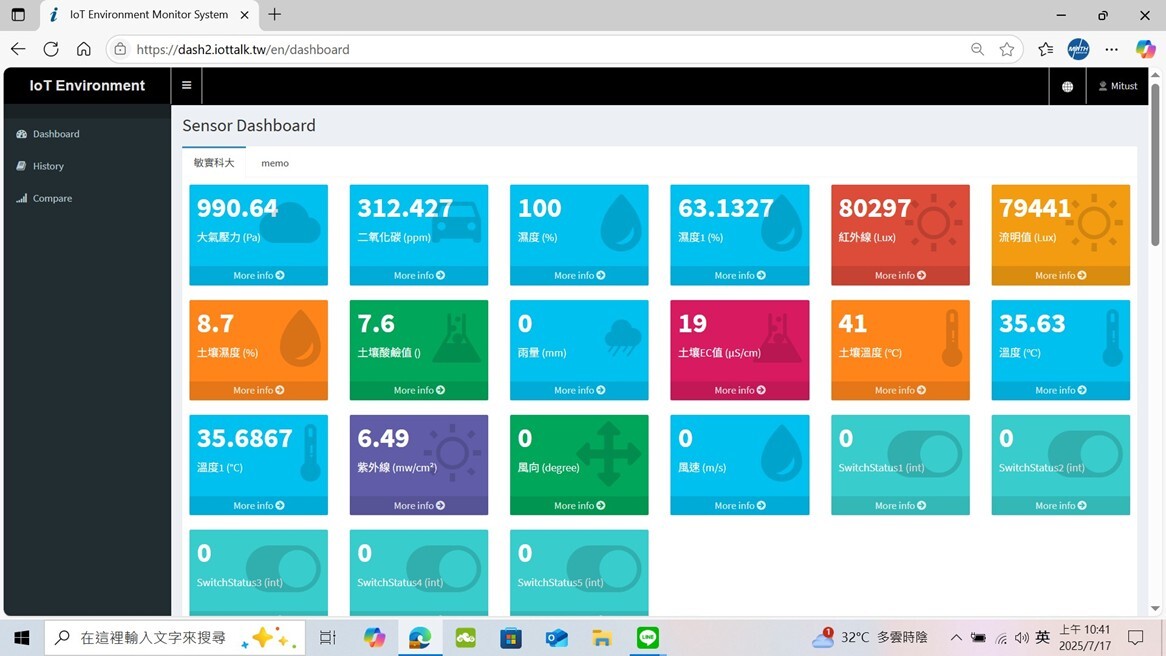Click the globe language icon
The image size is (1166, 656).
[x=1067, y=87]
